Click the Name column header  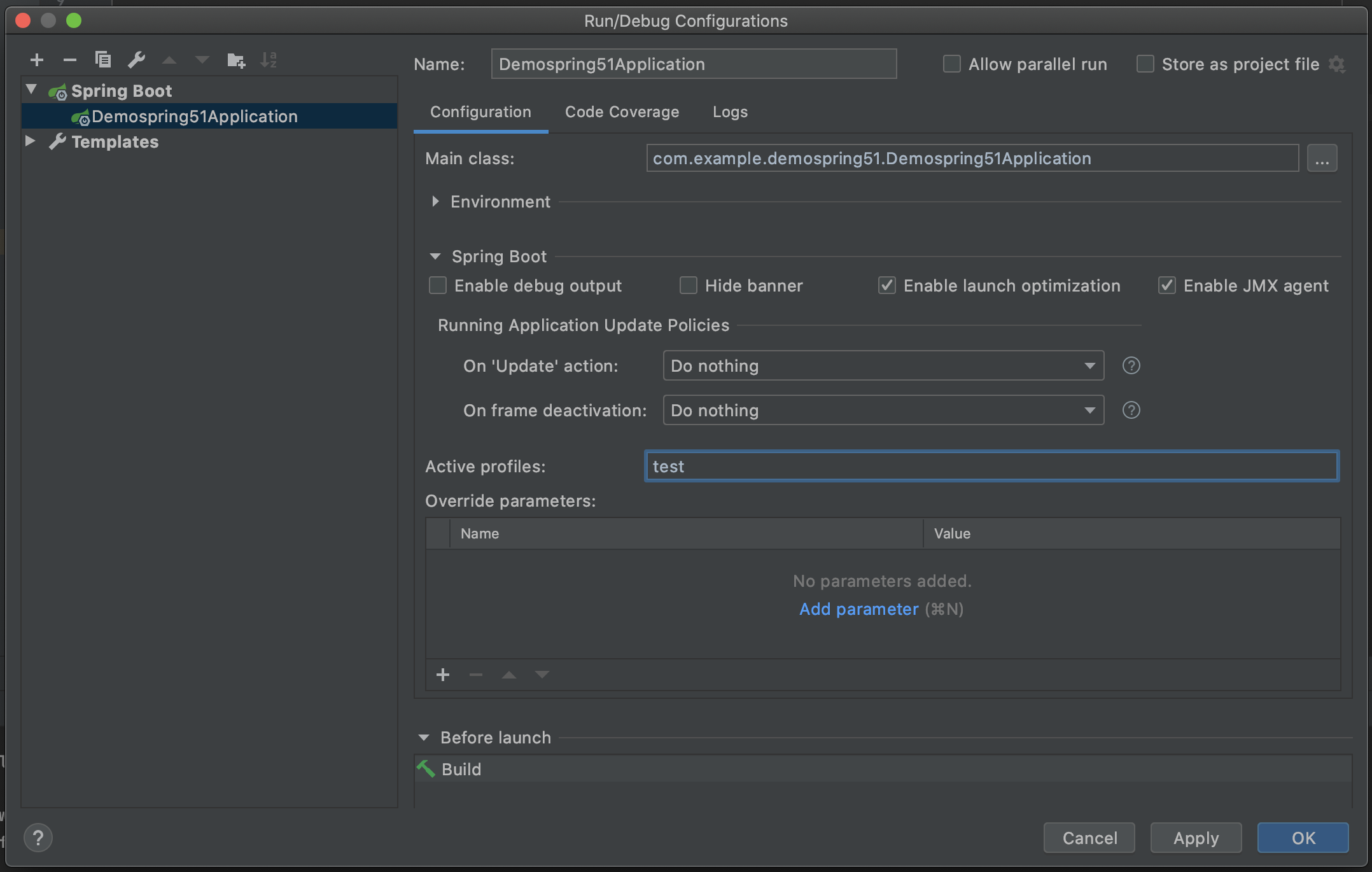686,533
